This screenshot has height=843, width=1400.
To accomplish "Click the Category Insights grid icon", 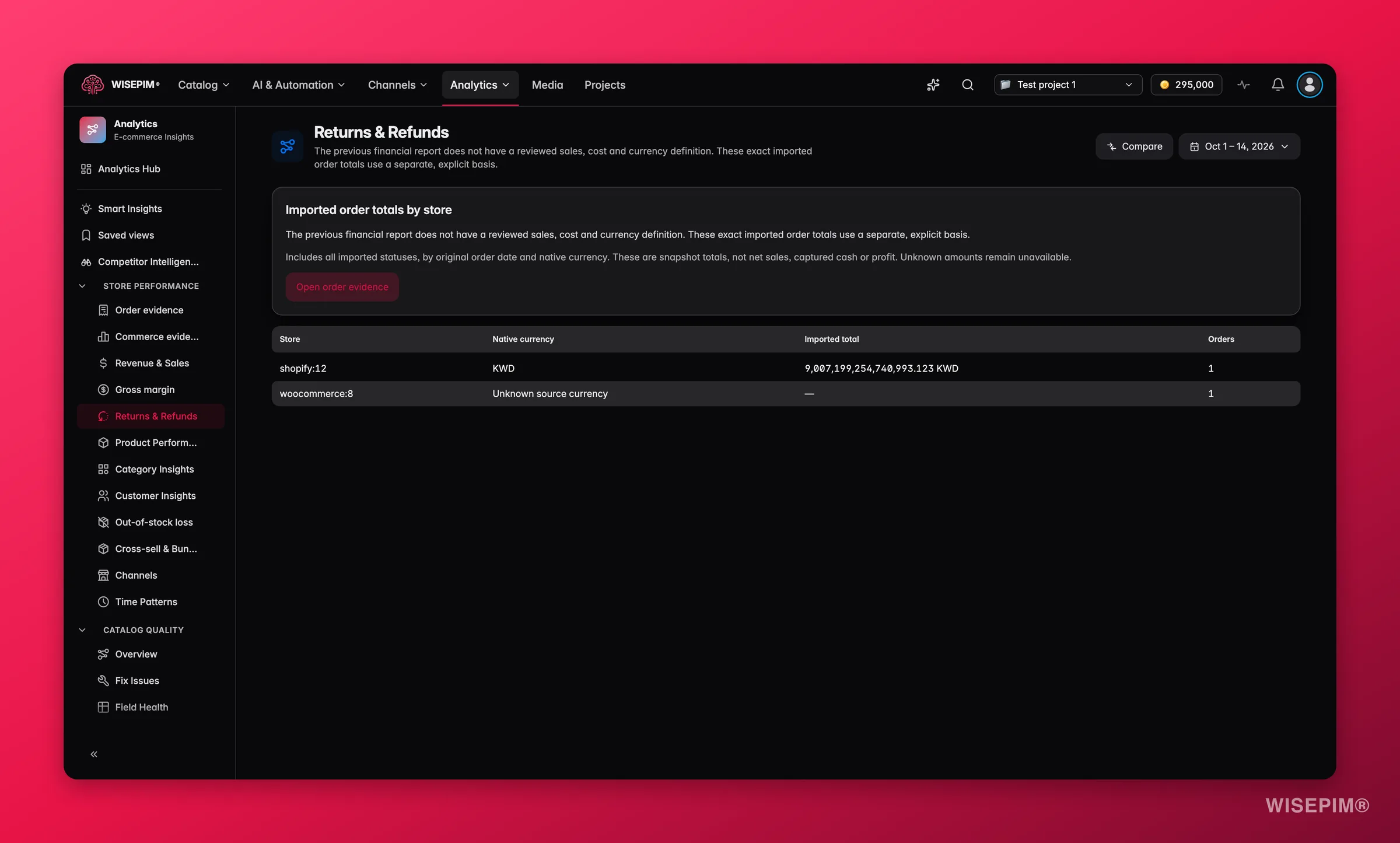I will (x=103, y=469).
